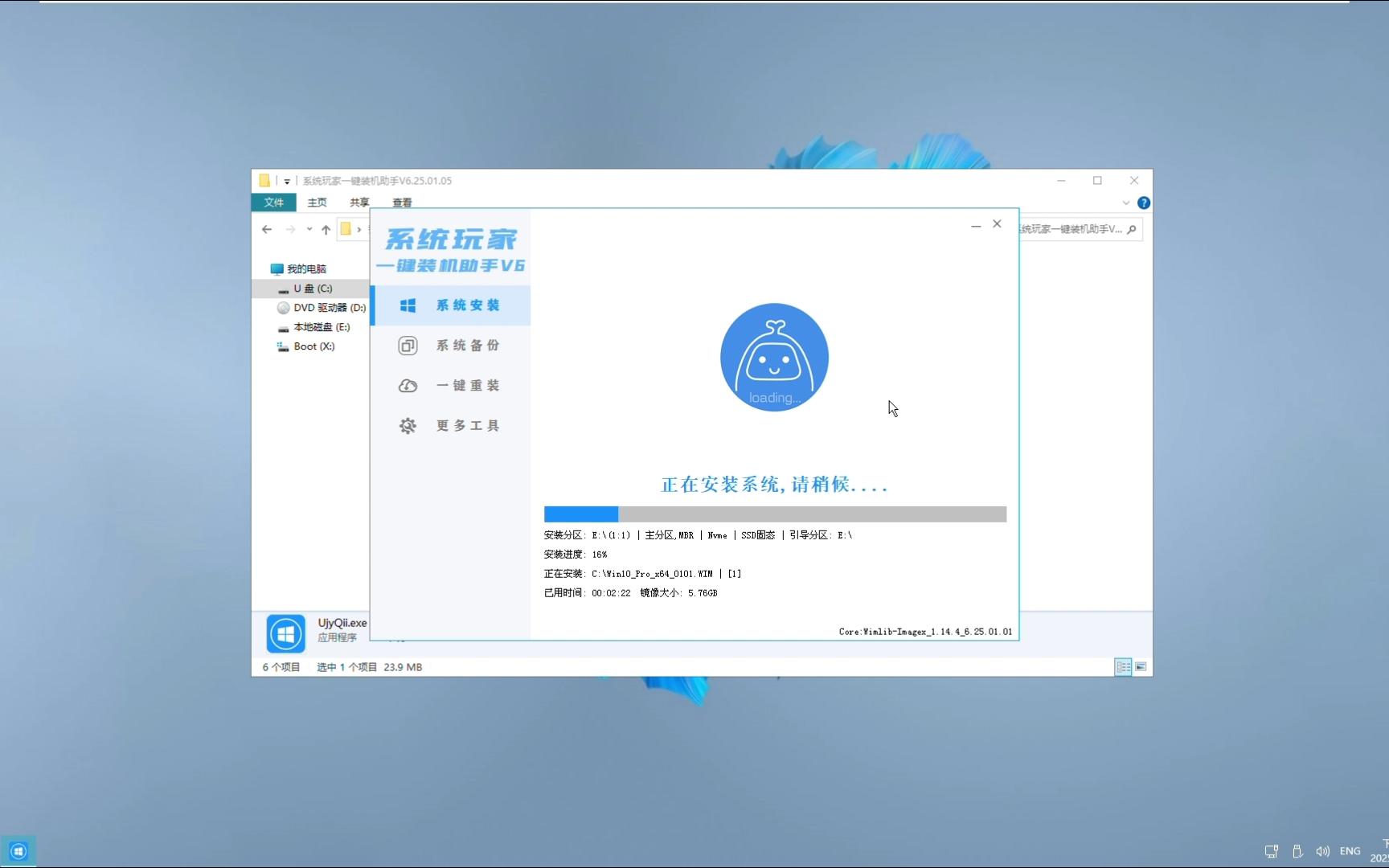Select the 更多工具 sidebar tab
1389x868 pixels.
coord(450,426)
